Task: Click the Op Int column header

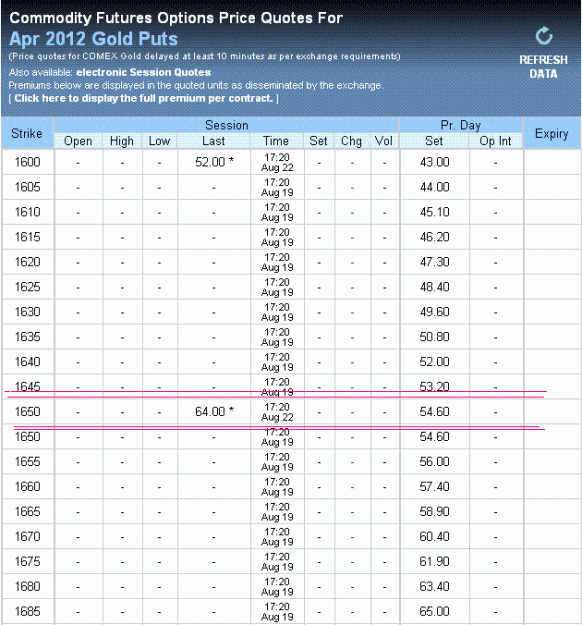Action: click(495, 141)
